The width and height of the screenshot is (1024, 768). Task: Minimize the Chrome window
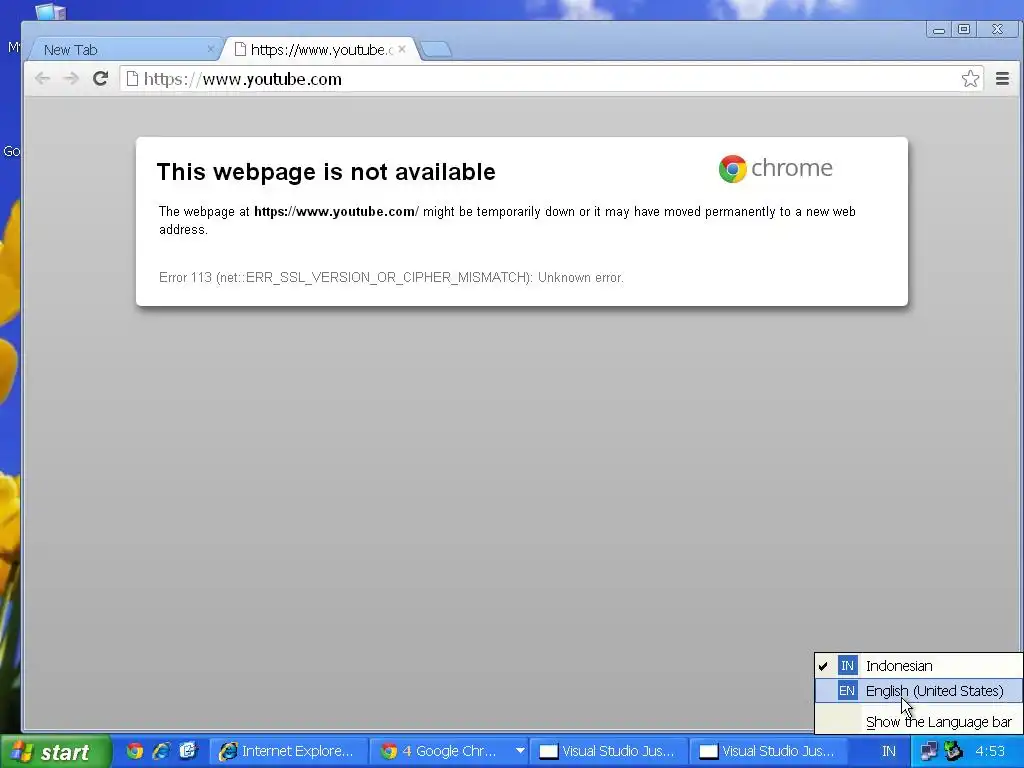(x=939, y=30)
